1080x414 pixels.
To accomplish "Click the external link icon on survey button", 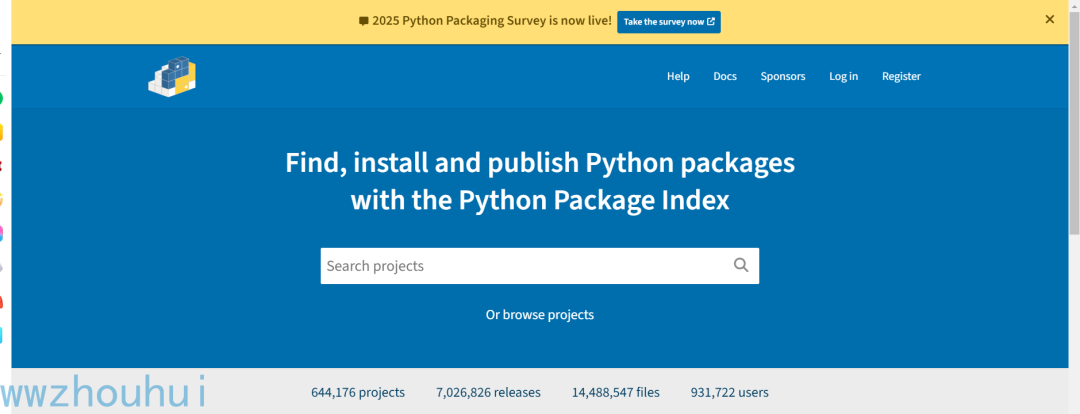I will [x=711, y=21].
